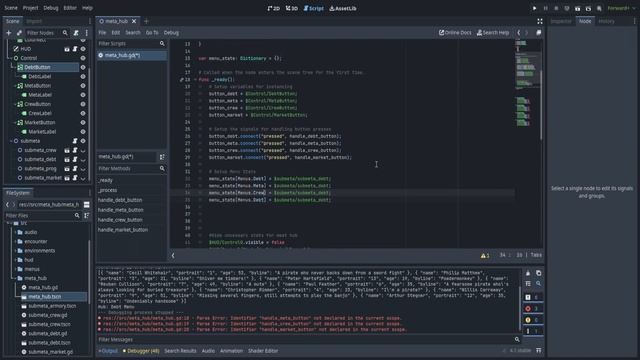
Task: Open the Project menu
Action: click(x=30, y=8)
